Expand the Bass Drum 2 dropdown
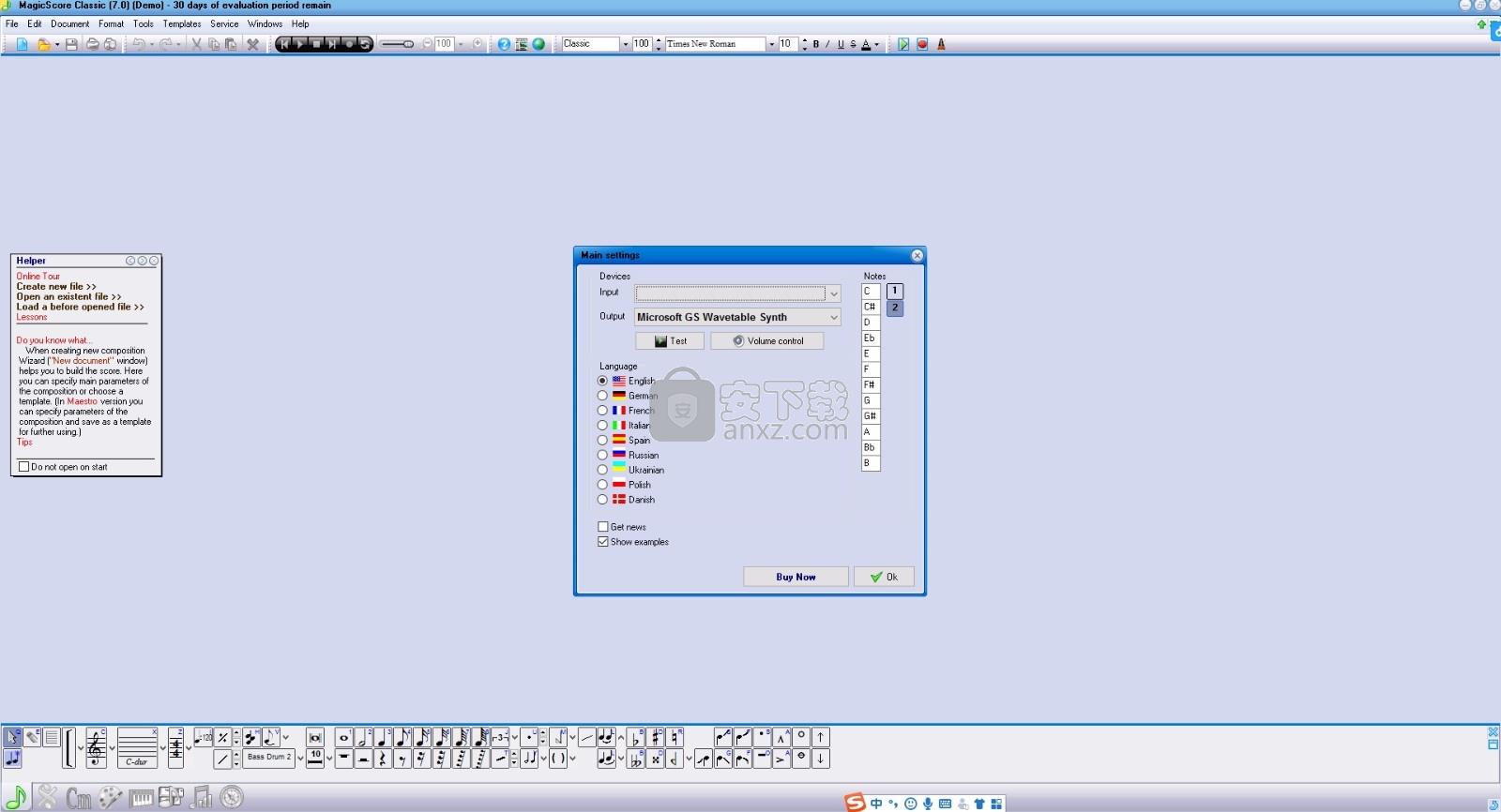The width and height of the screenshot is (1501, 812). pos(300,759)
